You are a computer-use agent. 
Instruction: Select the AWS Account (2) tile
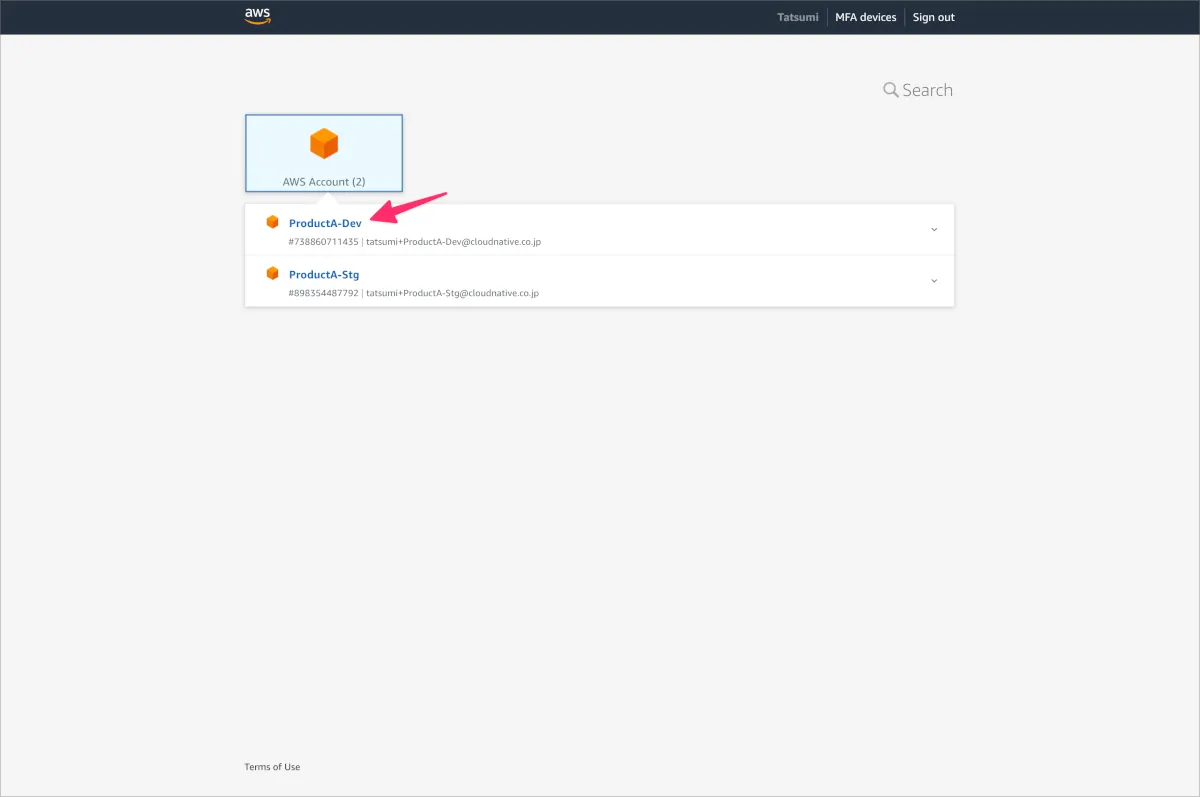pos(324,152)
